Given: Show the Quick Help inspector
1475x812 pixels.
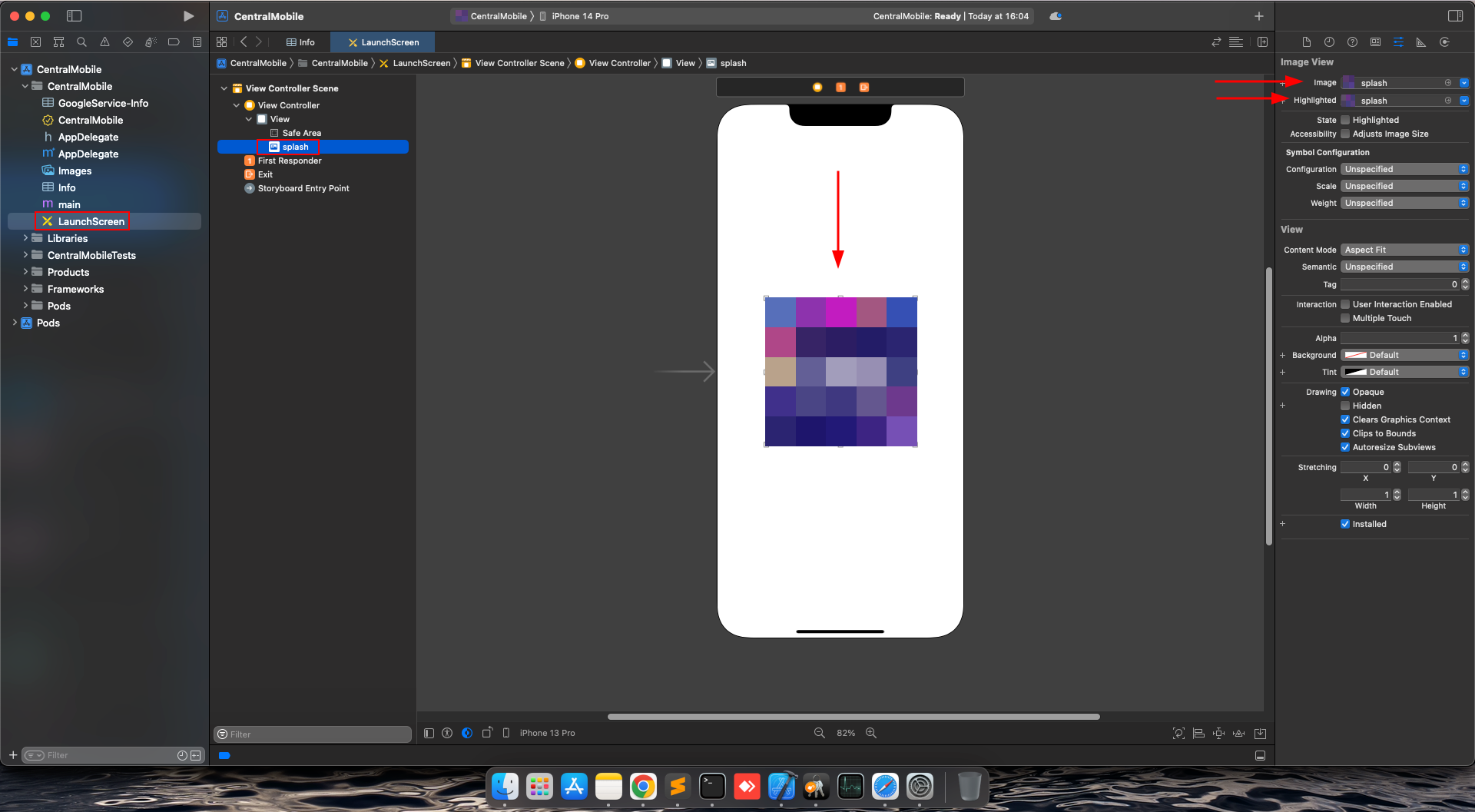Looking at the screenshot, I should [x=1352, y=42].
